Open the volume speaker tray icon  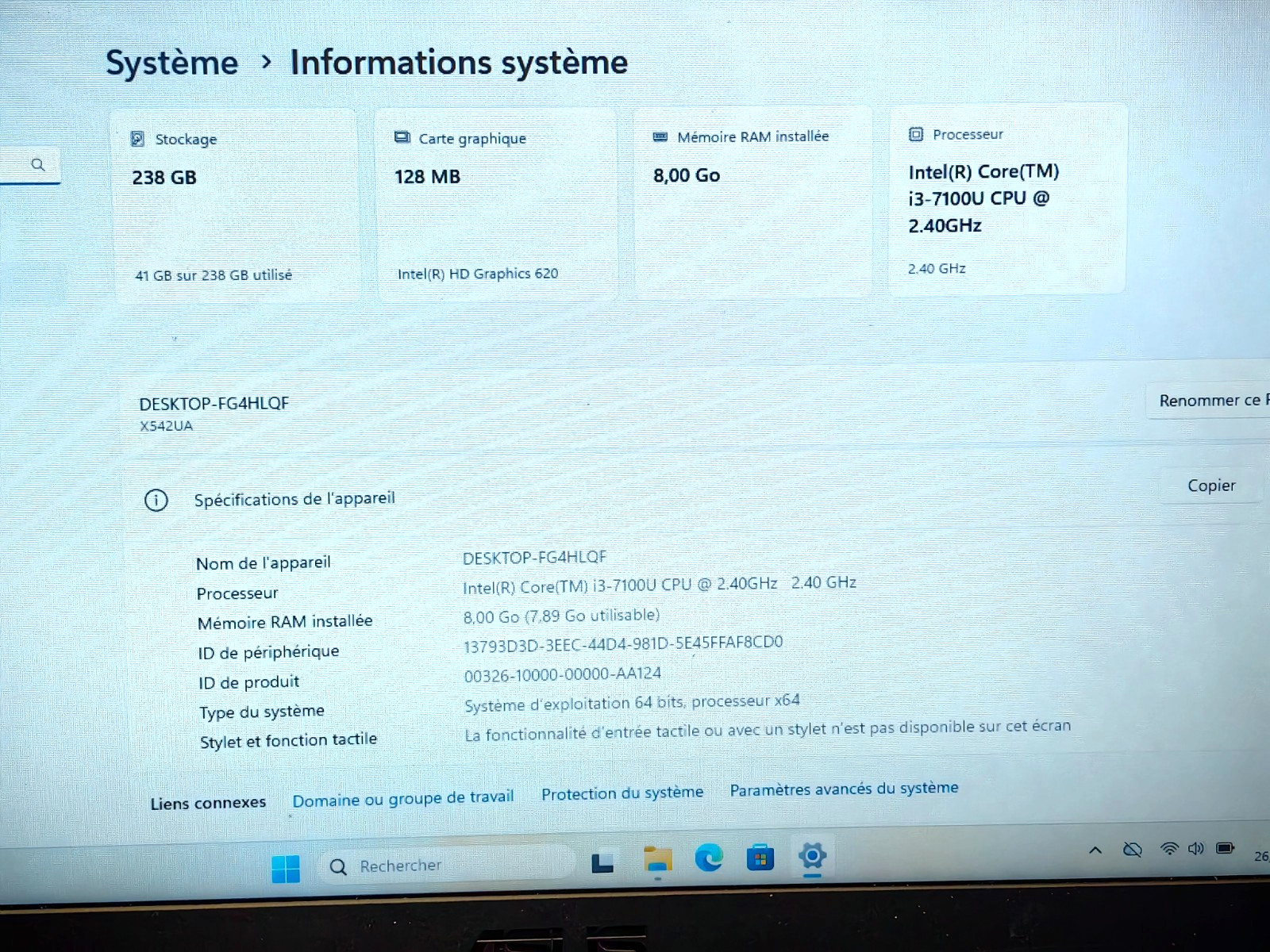click(1196, 848)
